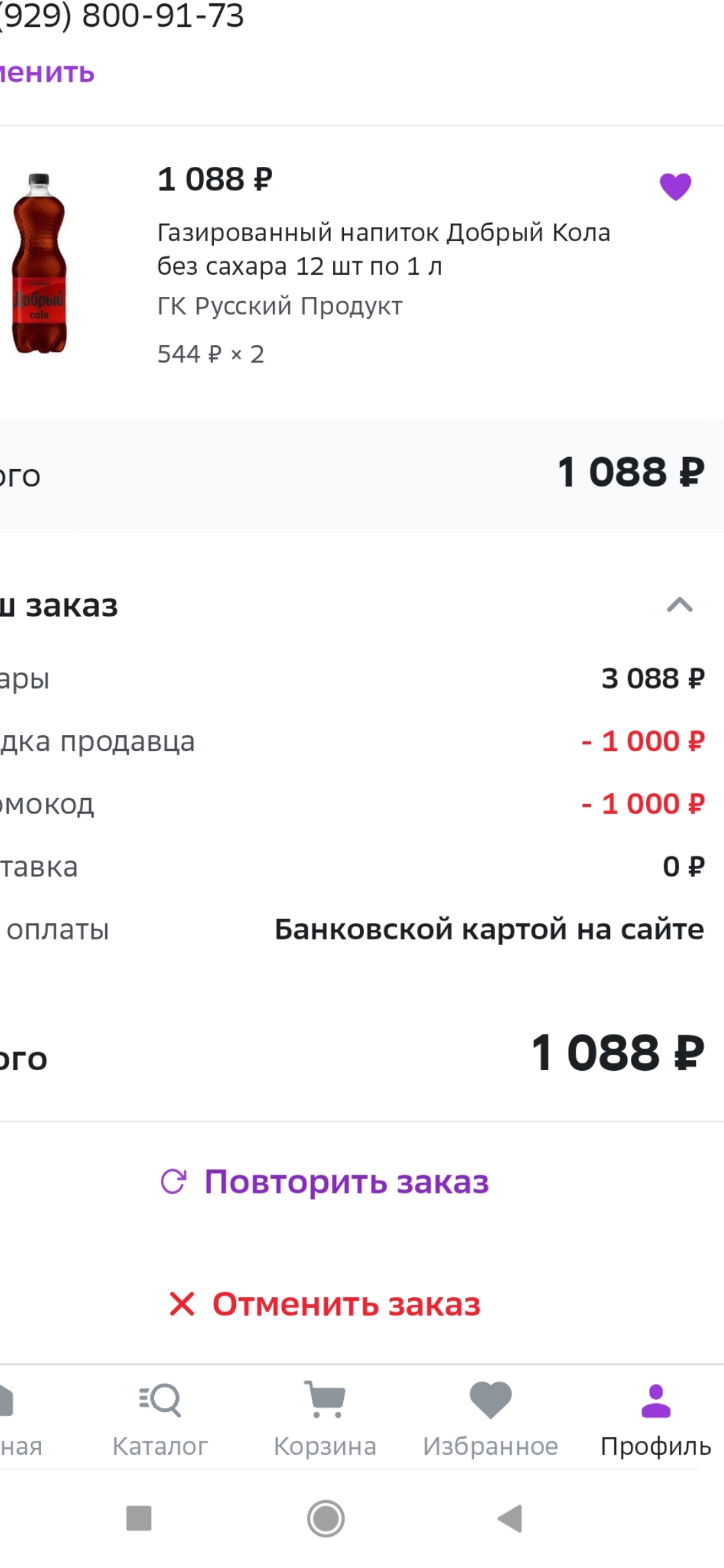Viewport: 724px width, 1568px height.
Task: Tap the purple change link under phone
Action: click(47, 72)
